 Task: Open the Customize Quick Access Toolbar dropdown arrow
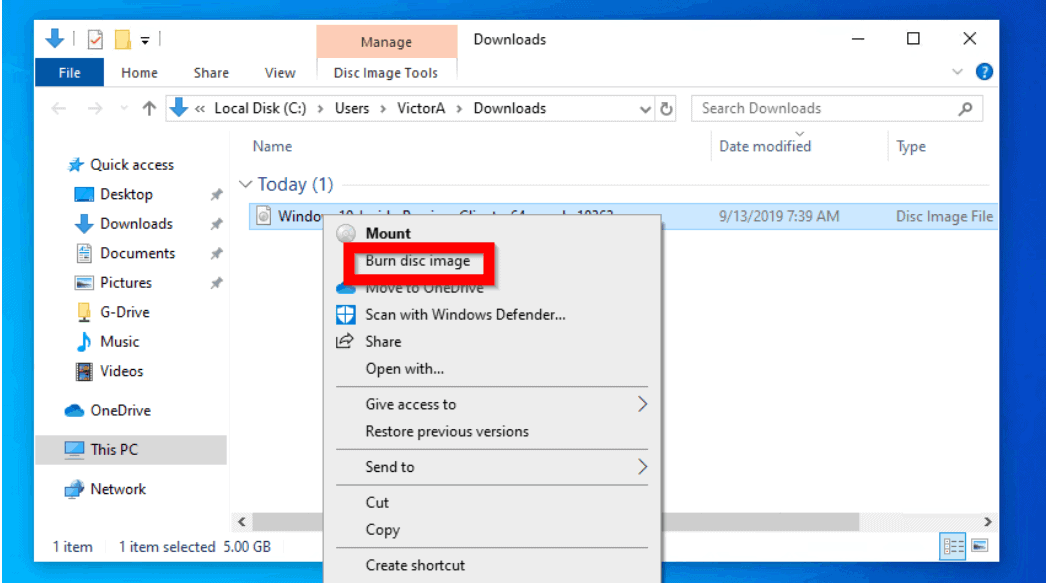point(145,41)
